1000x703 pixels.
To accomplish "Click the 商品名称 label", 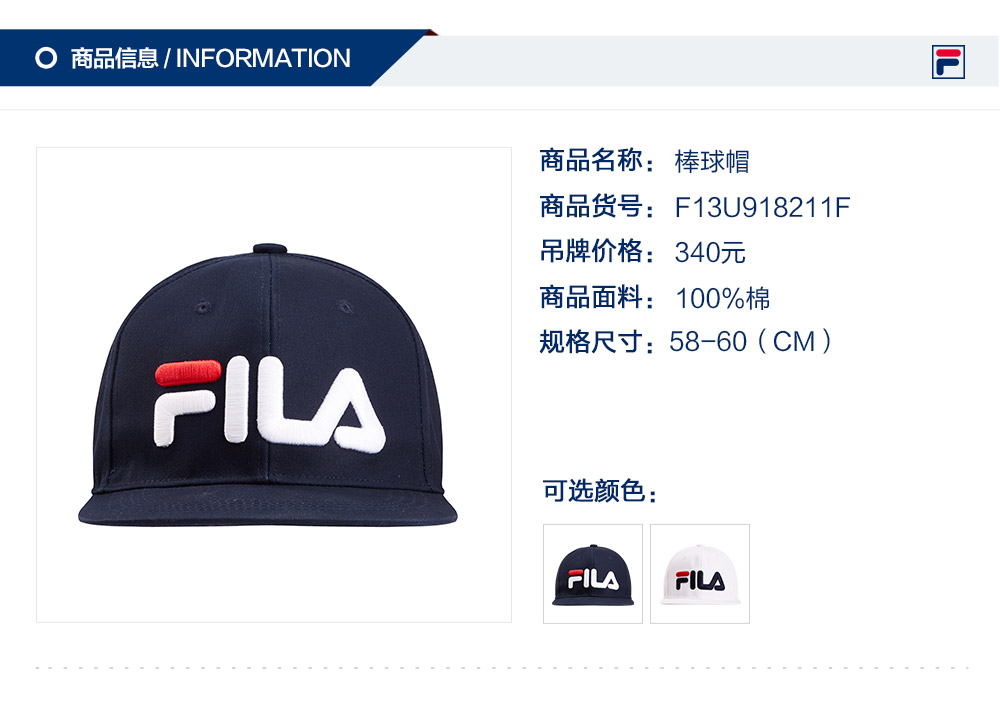I will pyautogui.click(x=597, y=161).
